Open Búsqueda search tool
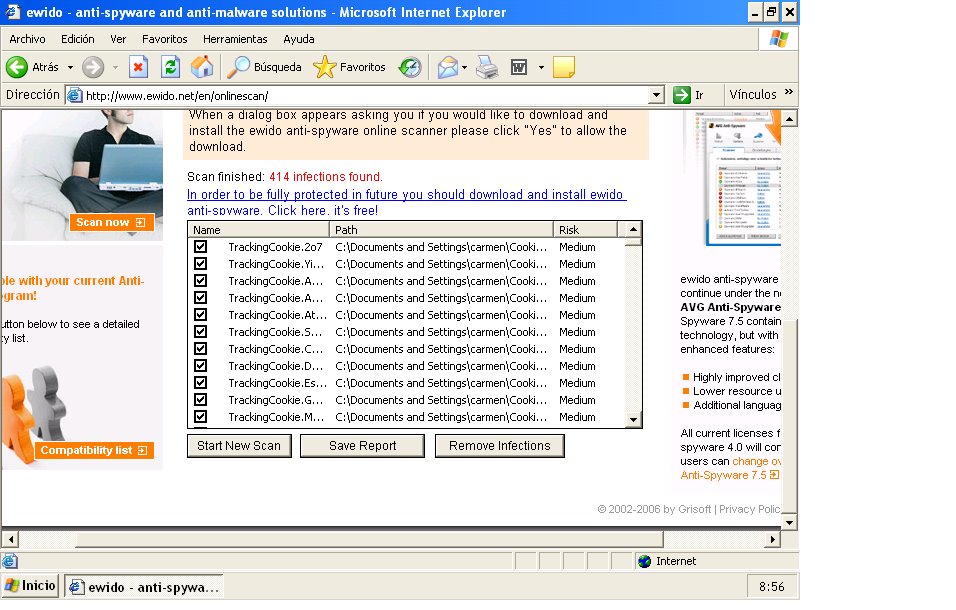 [x=264, y=67]
